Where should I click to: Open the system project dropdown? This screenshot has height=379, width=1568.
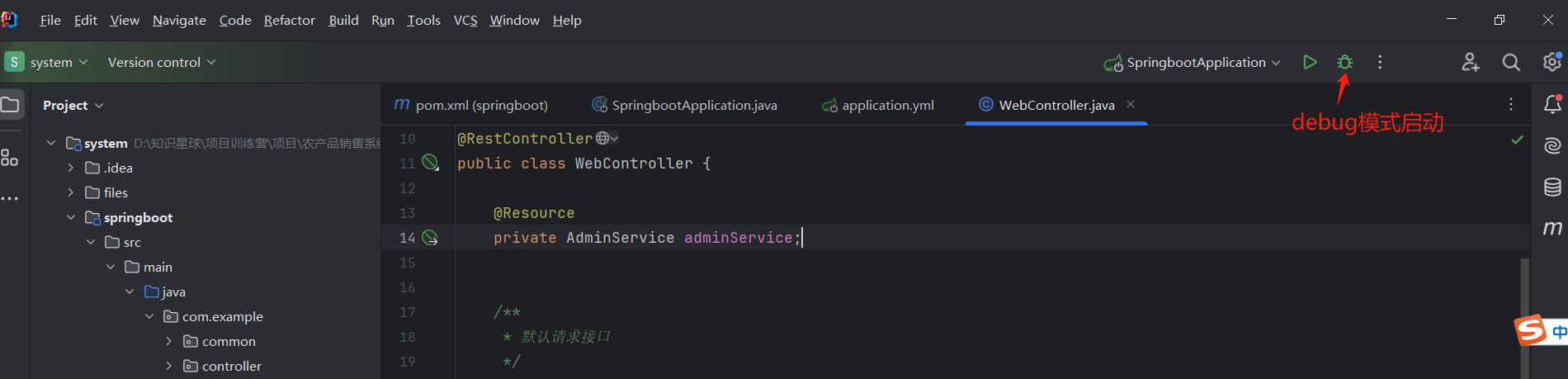click(x=58, y=62)
